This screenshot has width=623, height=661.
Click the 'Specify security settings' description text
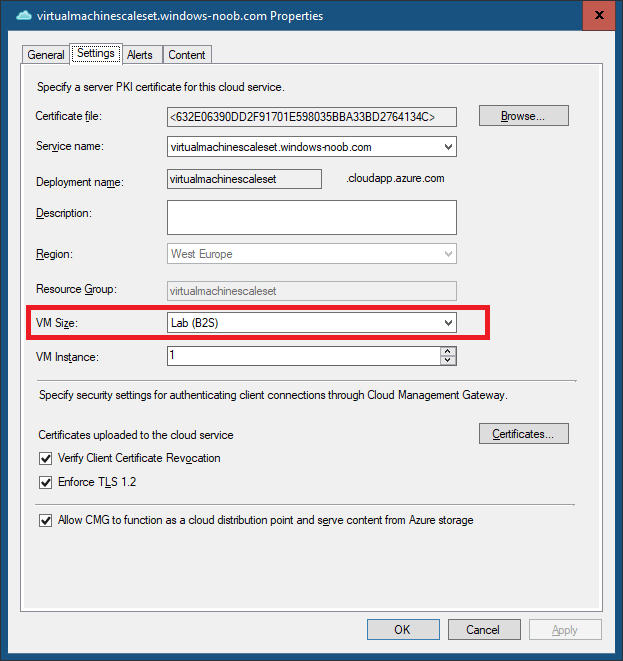pyautogui.click(x=273, y=395)
